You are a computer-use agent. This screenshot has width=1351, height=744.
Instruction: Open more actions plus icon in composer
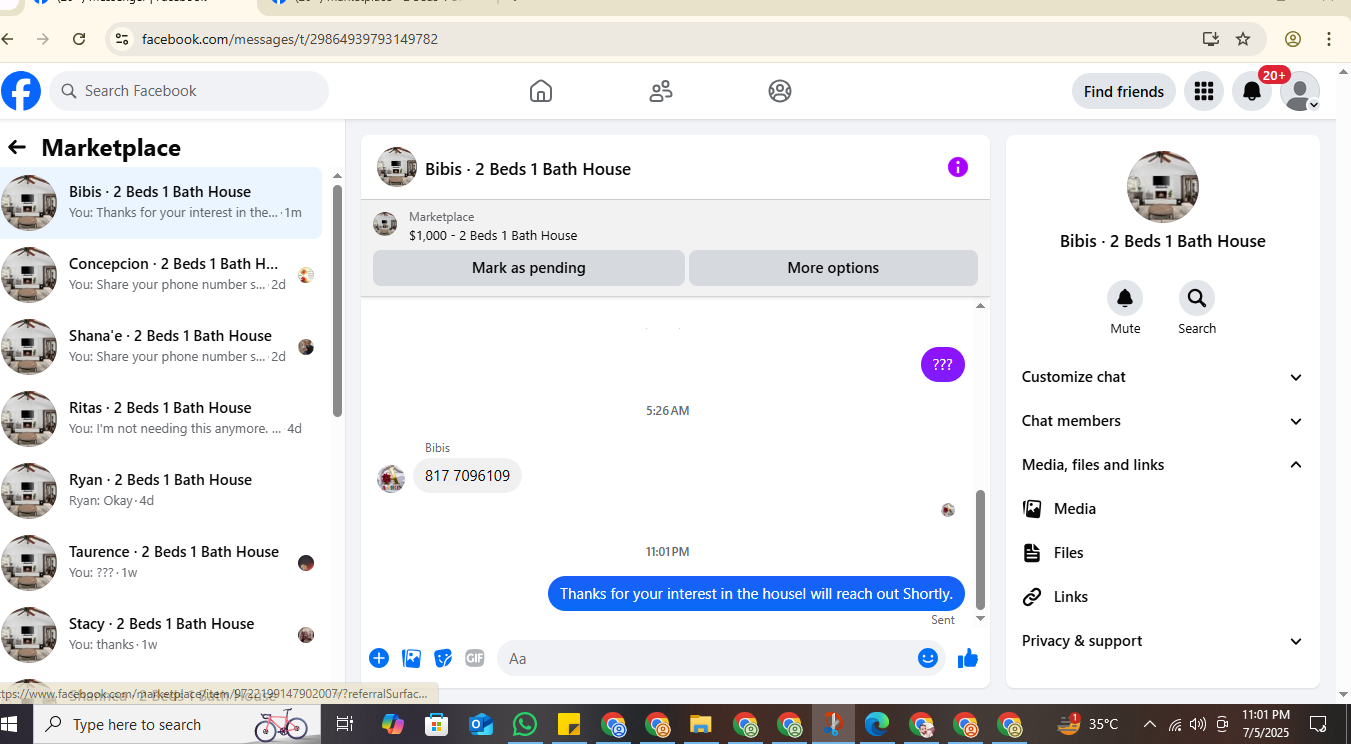point(379,658)
